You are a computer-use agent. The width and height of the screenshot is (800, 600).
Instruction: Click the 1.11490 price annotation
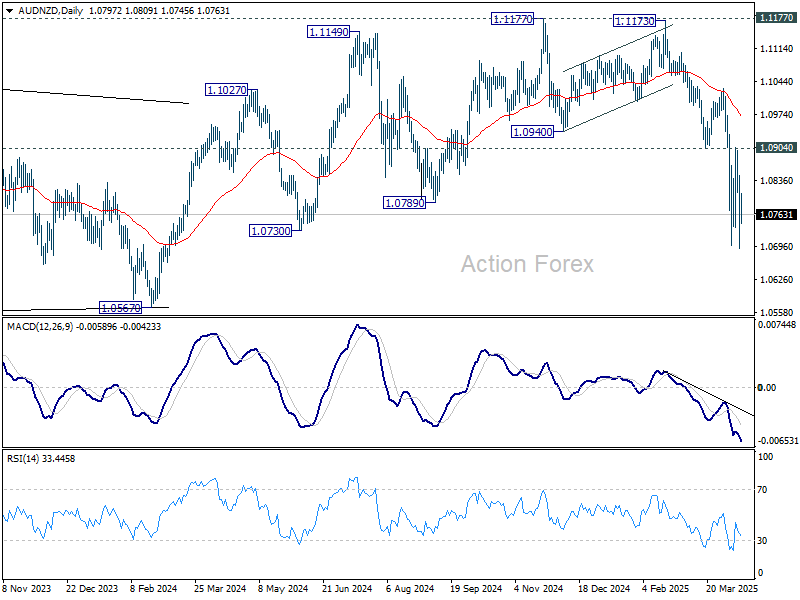click(329, 32)
